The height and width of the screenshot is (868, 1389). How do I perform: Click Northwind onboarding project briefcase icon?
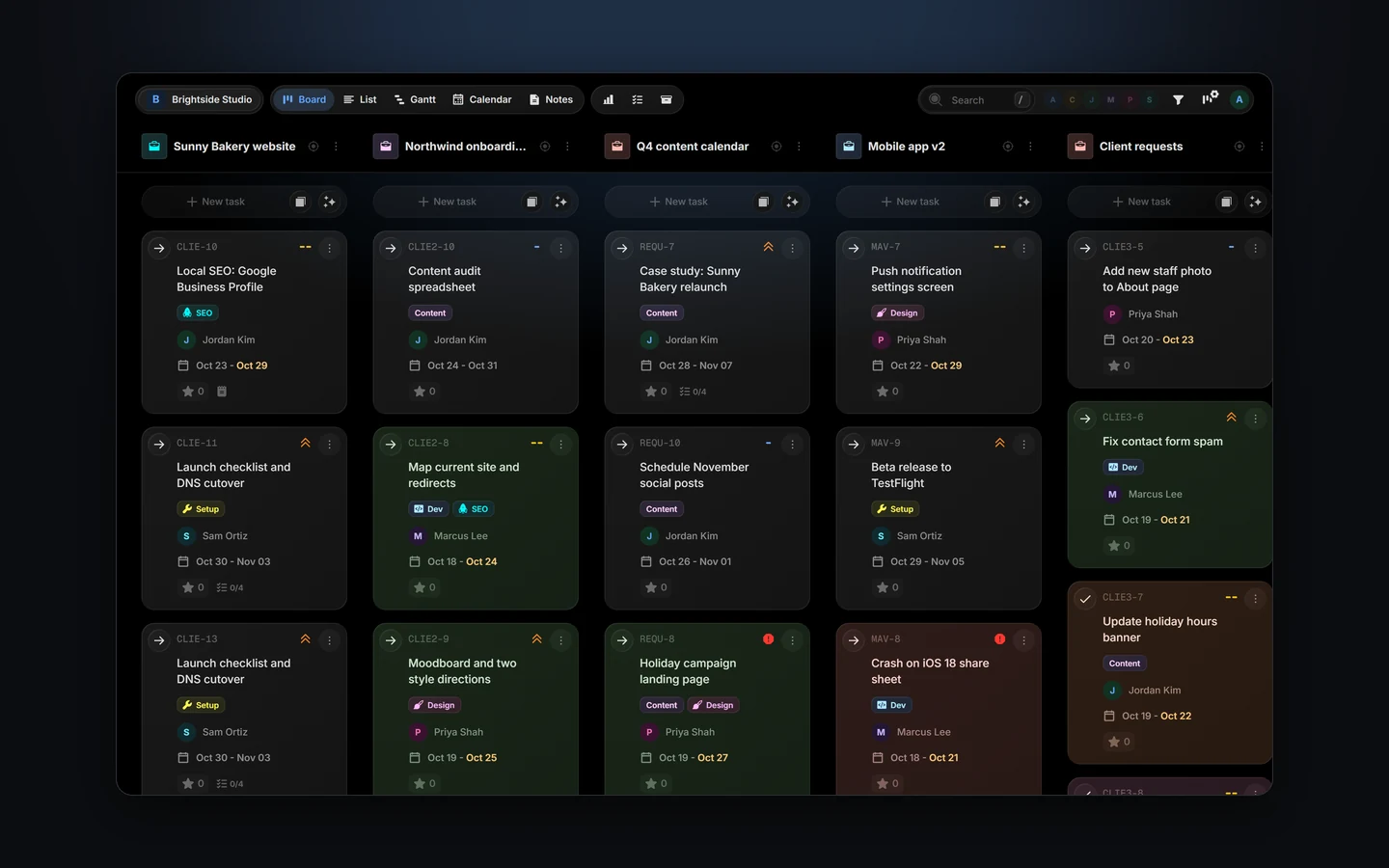[x=386, y=147]
